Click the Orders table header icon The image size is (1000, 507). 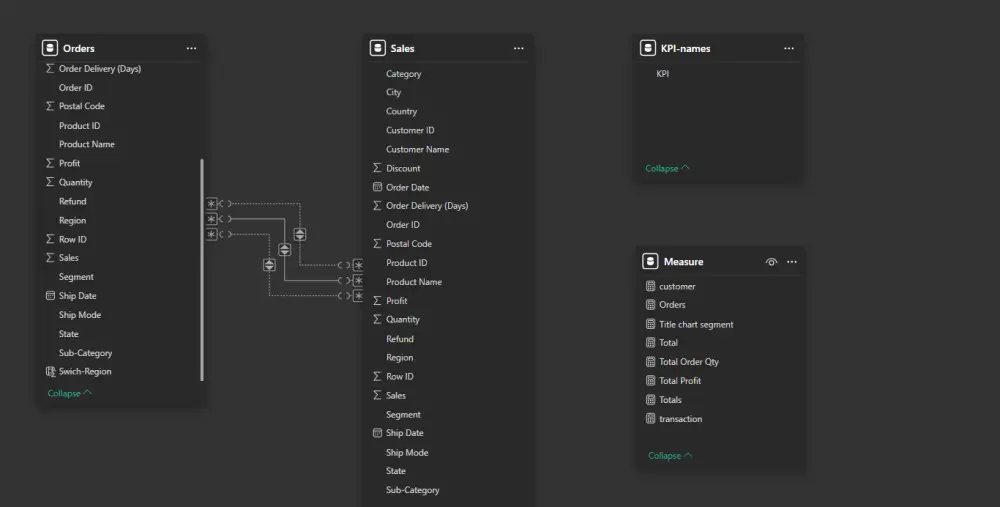[50, 48]
